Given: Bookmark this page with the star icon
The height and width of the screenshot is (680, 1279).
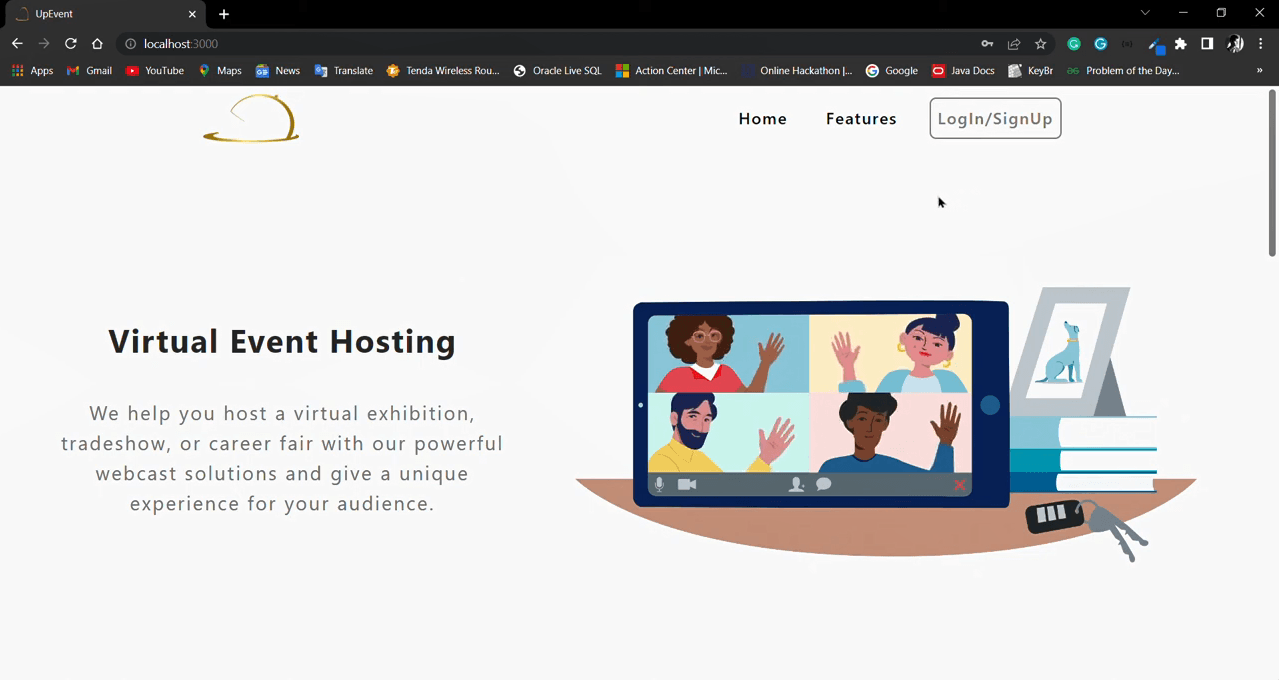Looking at the screenshot, I should (1040, 44).
